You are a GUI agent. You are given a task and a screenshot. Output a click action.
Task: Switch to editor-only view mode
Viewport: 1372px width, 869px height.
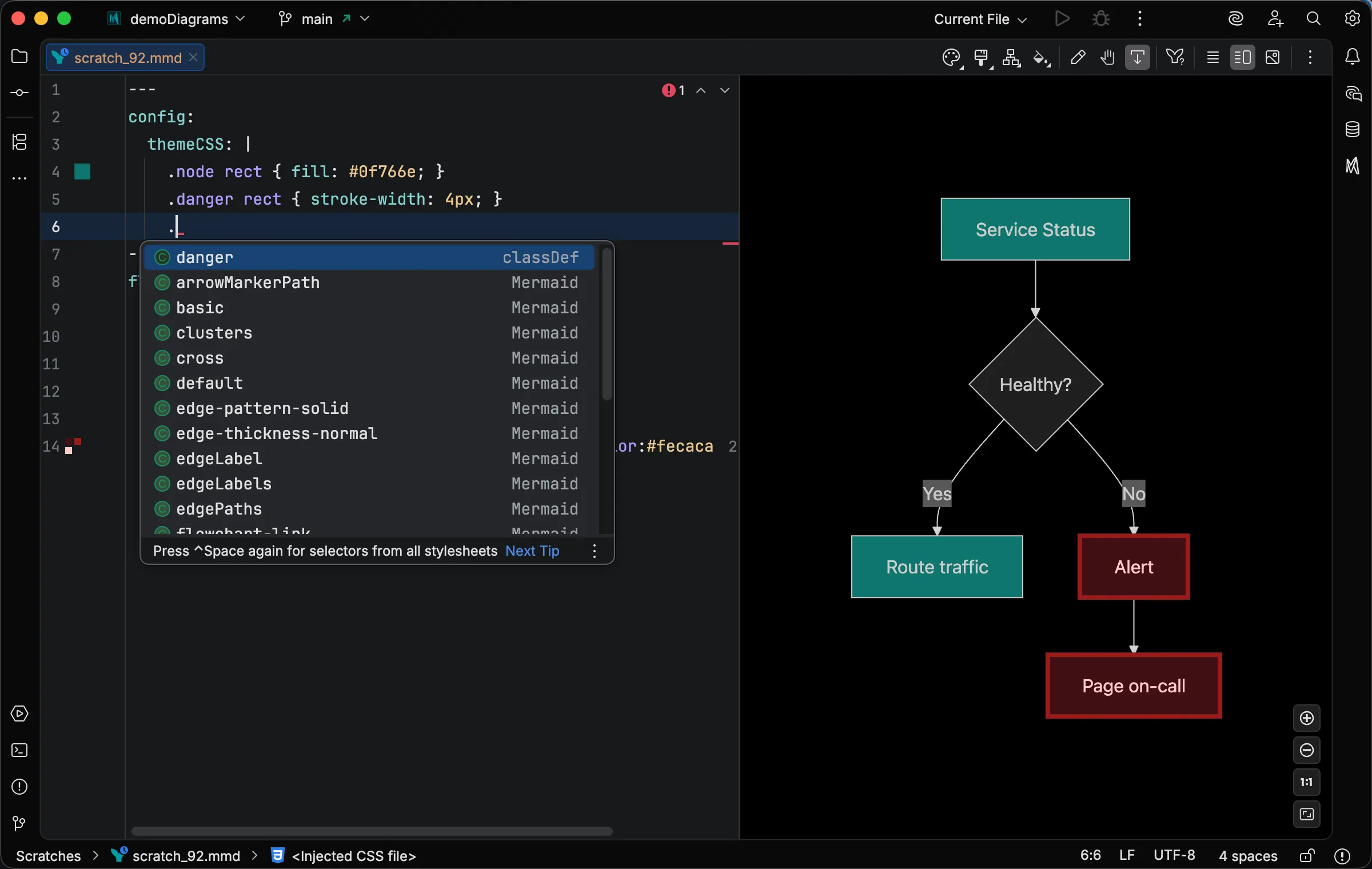click(1213, 57)
